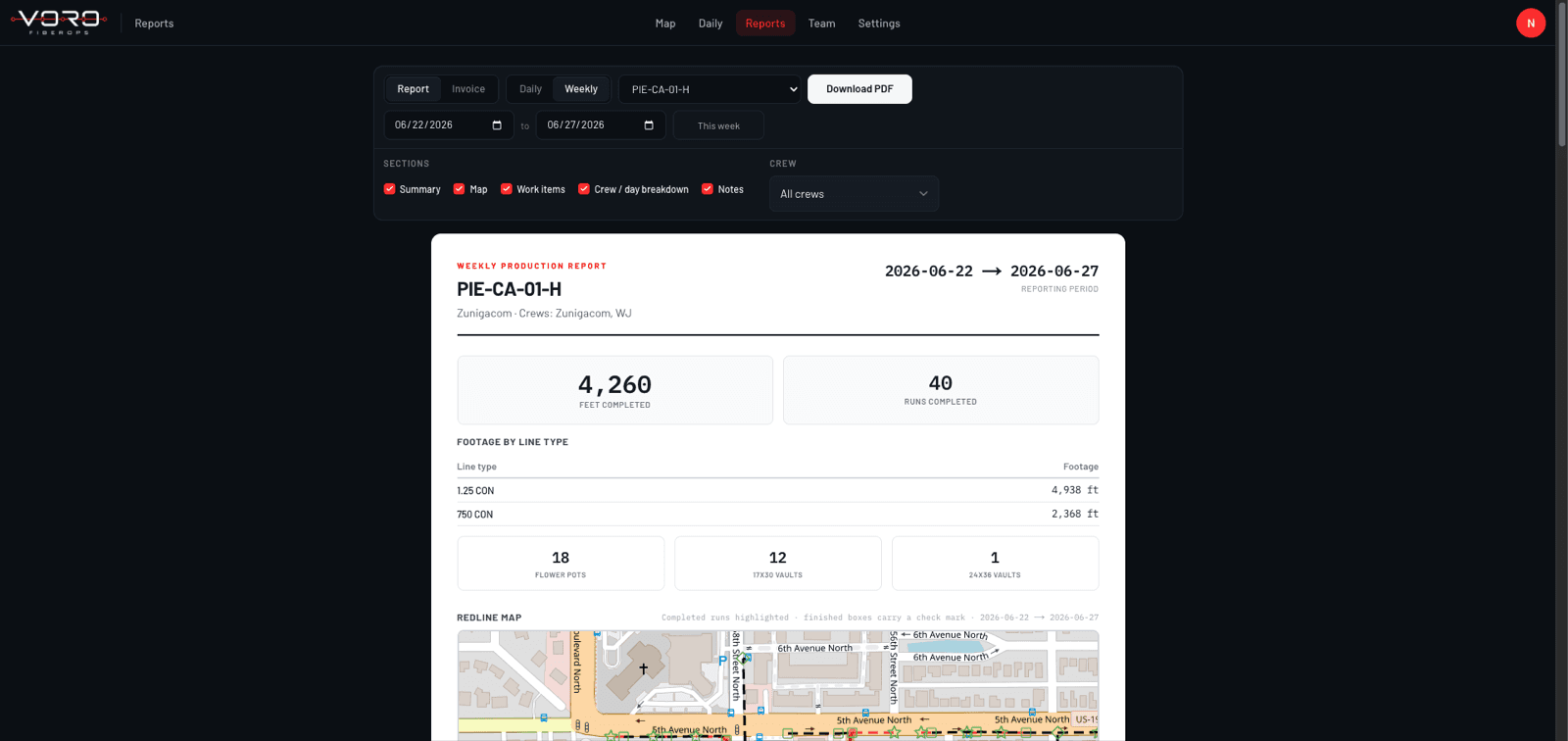Screen dimensions: 1568x741
Task: Open the PIE-CA-01-H project dropdown
Action: click(710, 89)
